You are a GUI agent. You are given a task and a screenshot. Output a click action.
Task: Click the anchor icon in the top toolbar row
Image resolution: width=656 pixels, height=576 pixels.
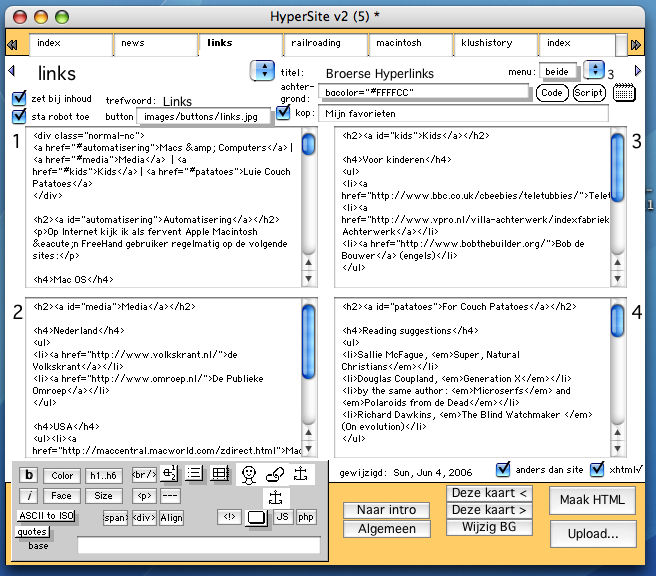pyautogui.click(x=300, y=473)
